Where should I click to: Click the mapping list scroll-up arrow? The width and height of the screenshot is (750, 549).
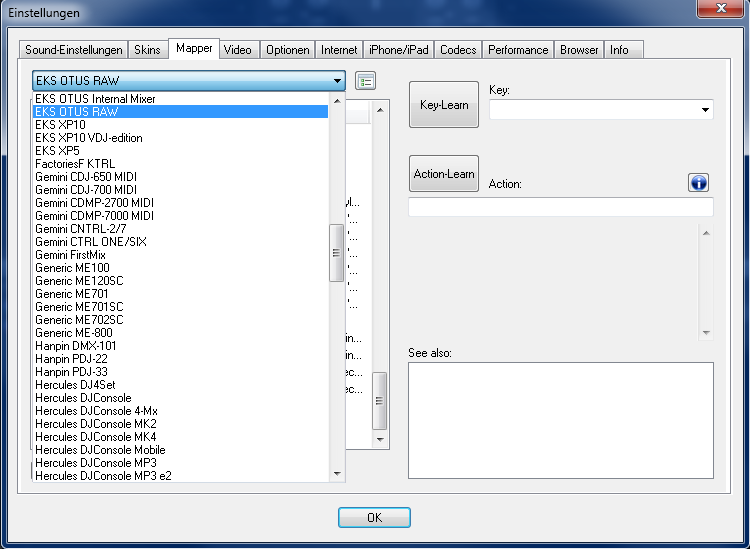(380, 110)
